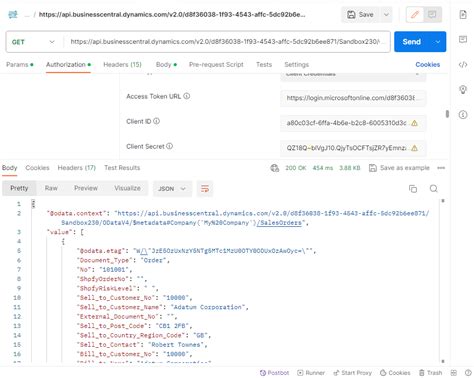
Task: Click the network globe icon beside 200 OK
Action: tap(275, 168)
